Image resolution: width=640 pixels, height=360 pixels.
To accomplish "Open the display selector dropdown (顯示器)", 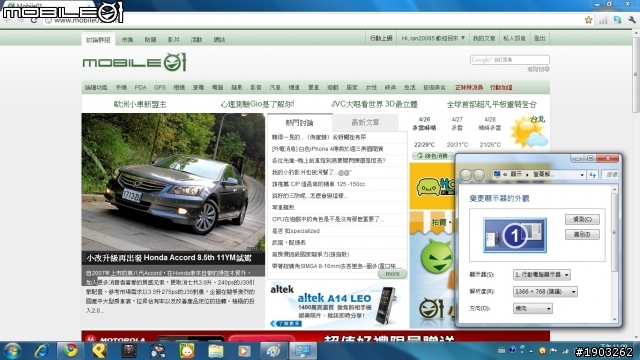I will 541,275.
